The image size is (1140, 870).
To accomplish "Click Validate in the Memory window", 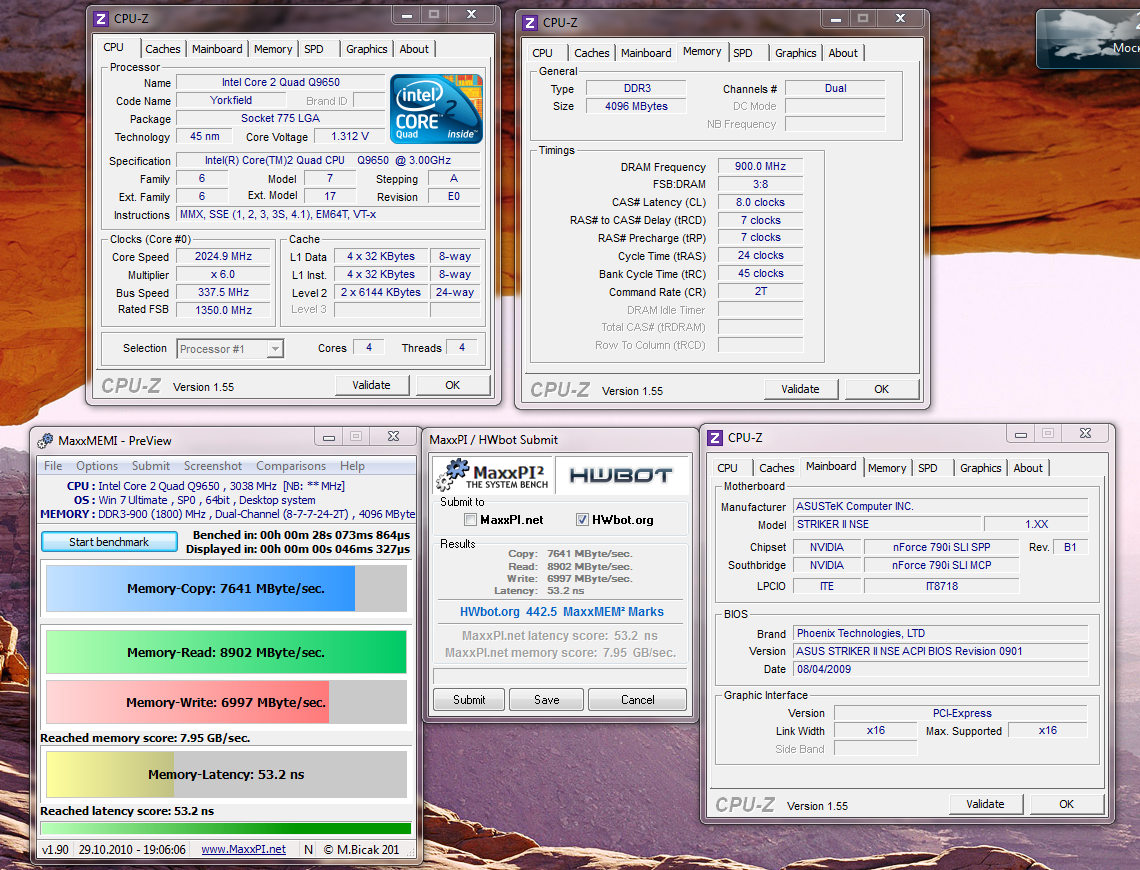I will 800,390.
